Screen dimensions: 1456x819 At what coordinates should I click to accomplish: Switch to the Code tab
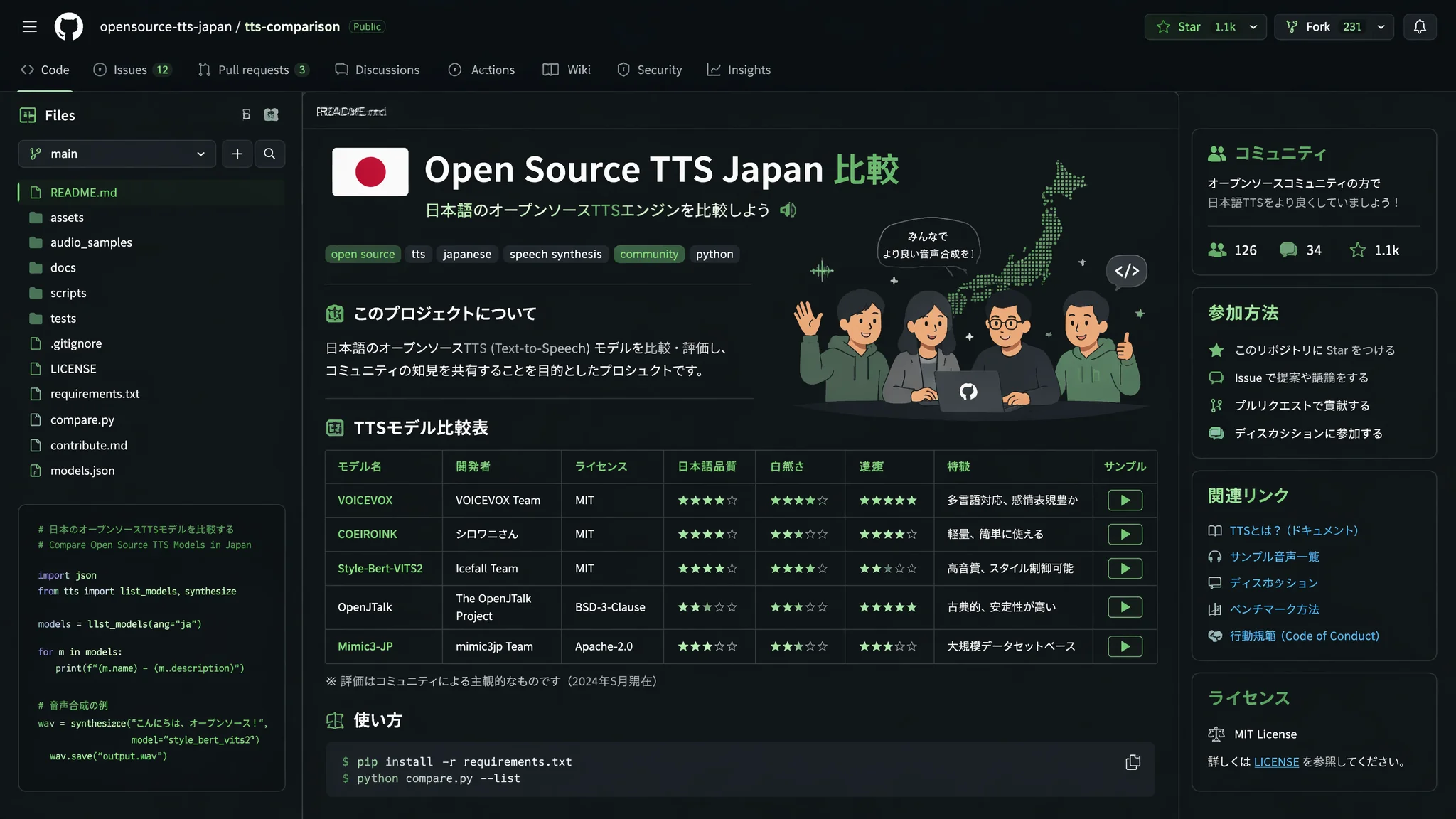coord(45,70)
